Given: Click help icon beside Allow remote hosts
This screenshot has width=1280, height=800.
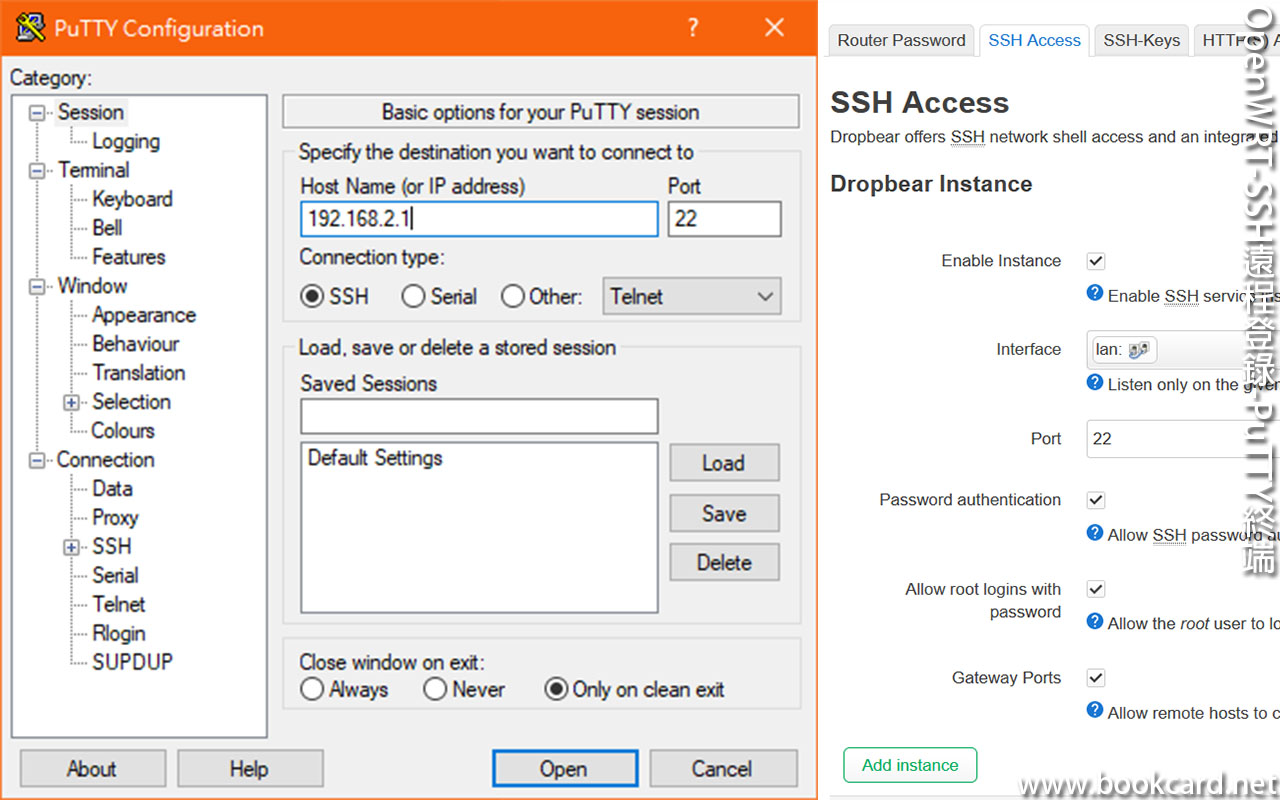Looking at the screenshot, I should (x=1095, y=711).
